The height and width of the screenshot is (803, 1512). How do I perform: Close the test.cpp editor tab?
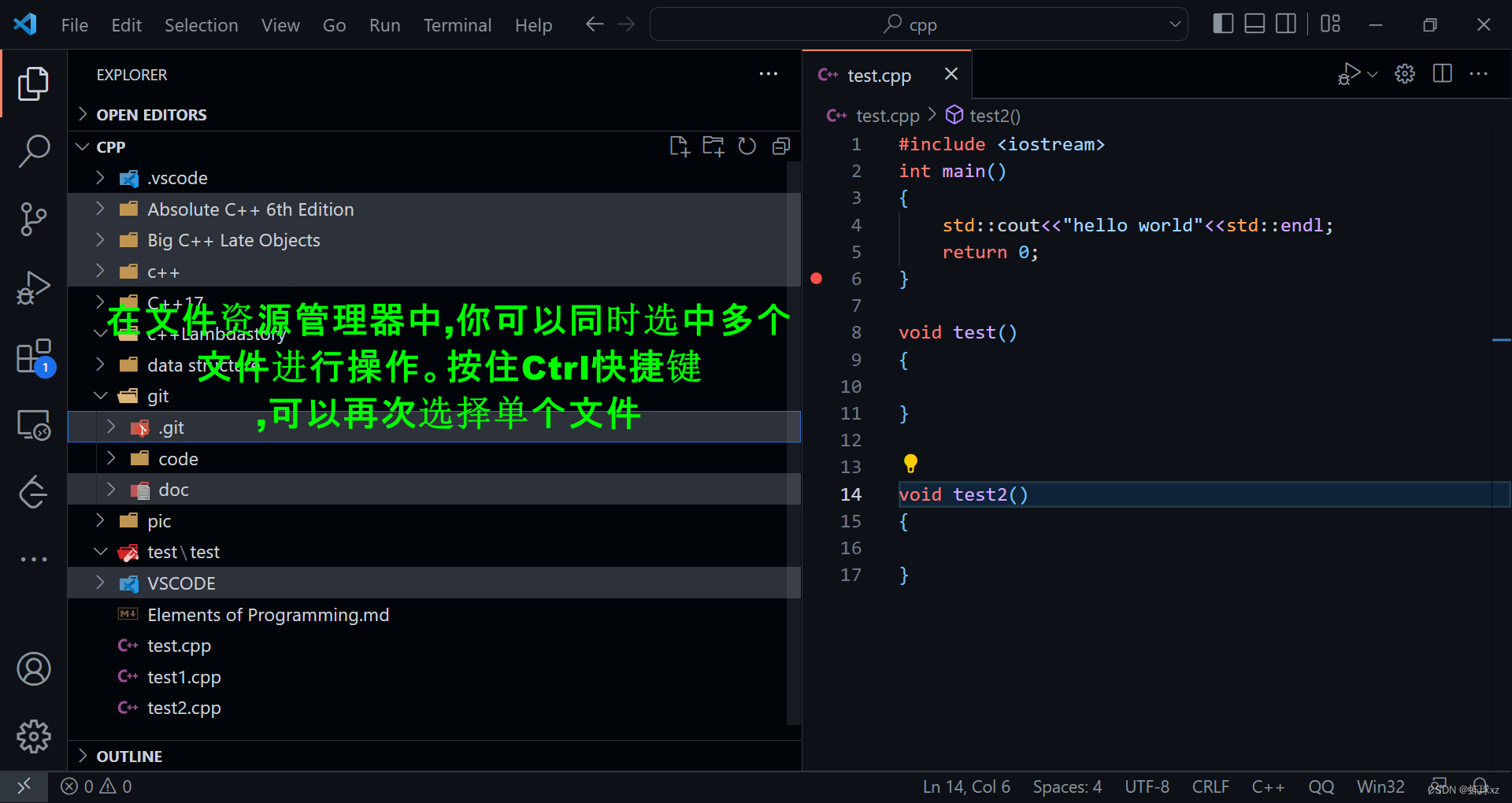[951, 74]
